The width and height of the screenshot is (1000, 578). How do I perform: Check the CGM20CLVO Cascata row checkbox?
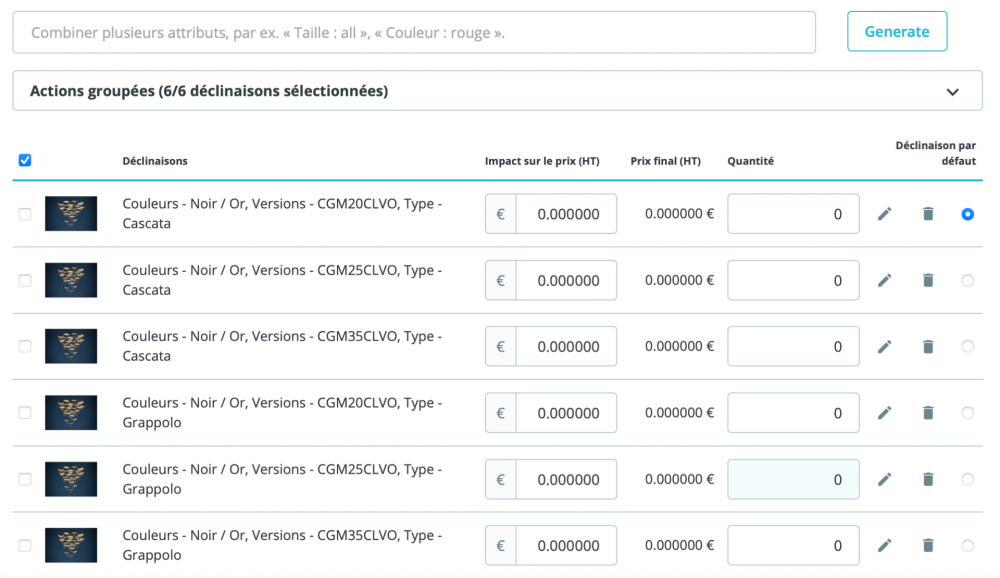[25, 214]
